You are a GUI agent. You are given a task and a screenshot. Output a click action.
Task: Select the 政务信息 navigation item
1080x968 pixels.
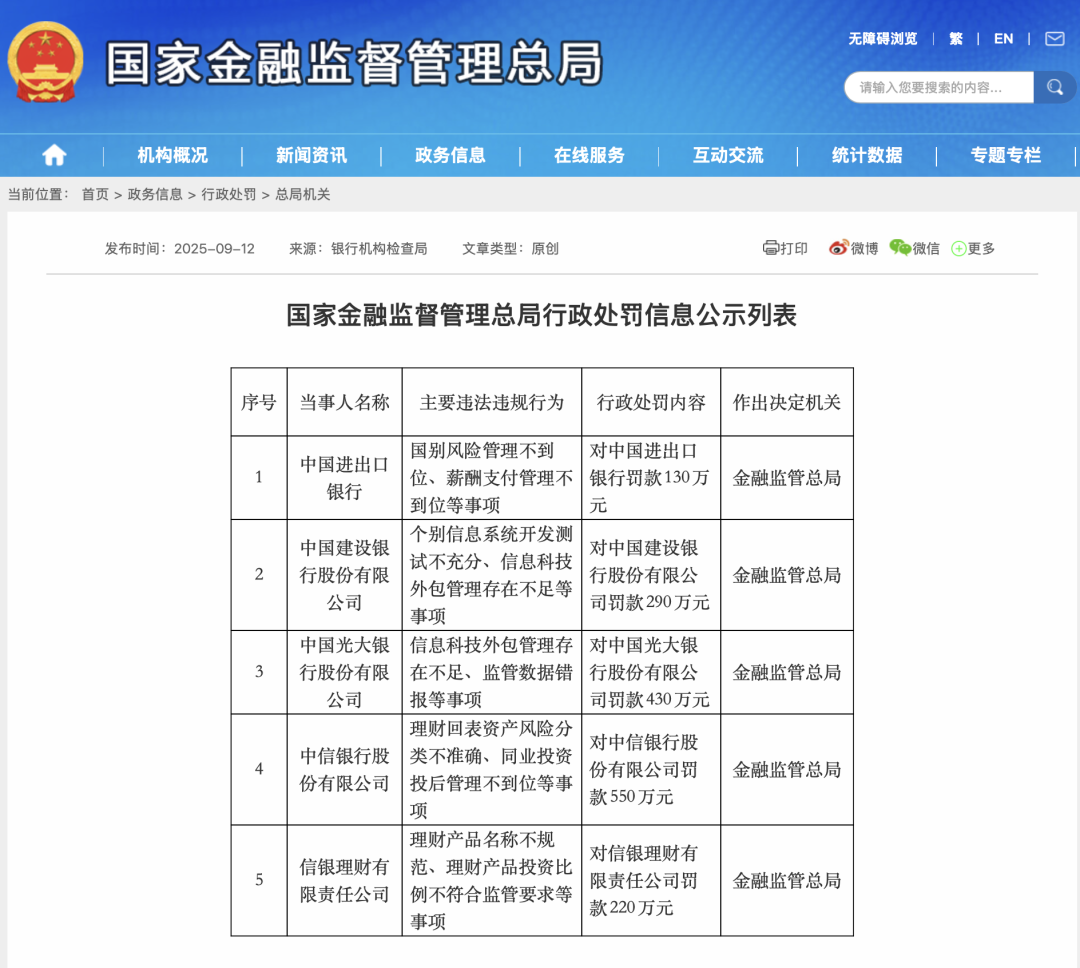click(450, 155)
